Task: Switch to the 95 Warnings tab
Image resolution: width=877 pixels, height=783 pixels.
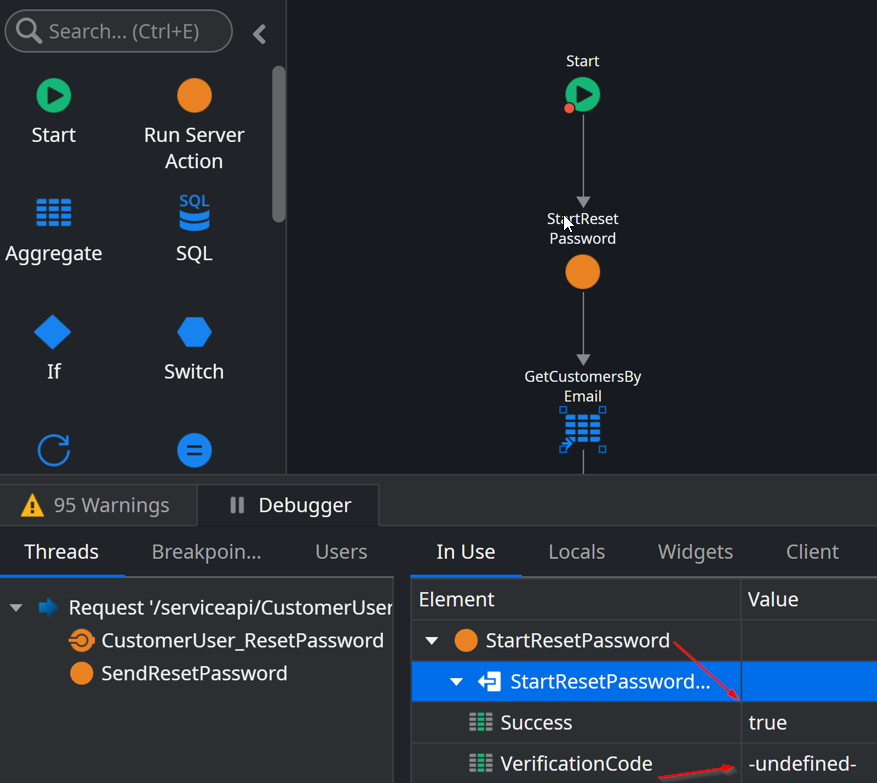Action: (98, 505)
